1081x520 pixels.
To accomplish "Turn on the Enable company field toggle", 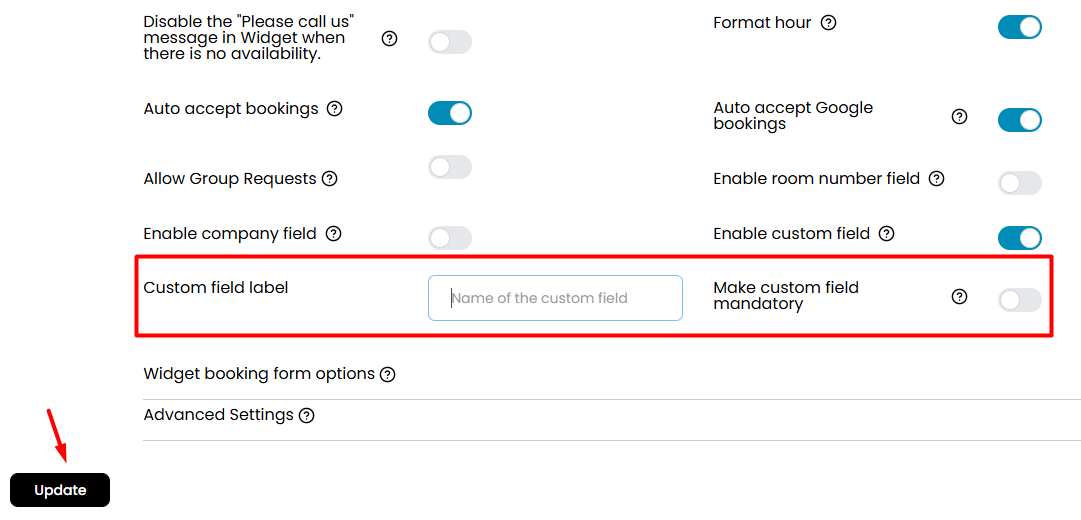I will pos(449,238).
